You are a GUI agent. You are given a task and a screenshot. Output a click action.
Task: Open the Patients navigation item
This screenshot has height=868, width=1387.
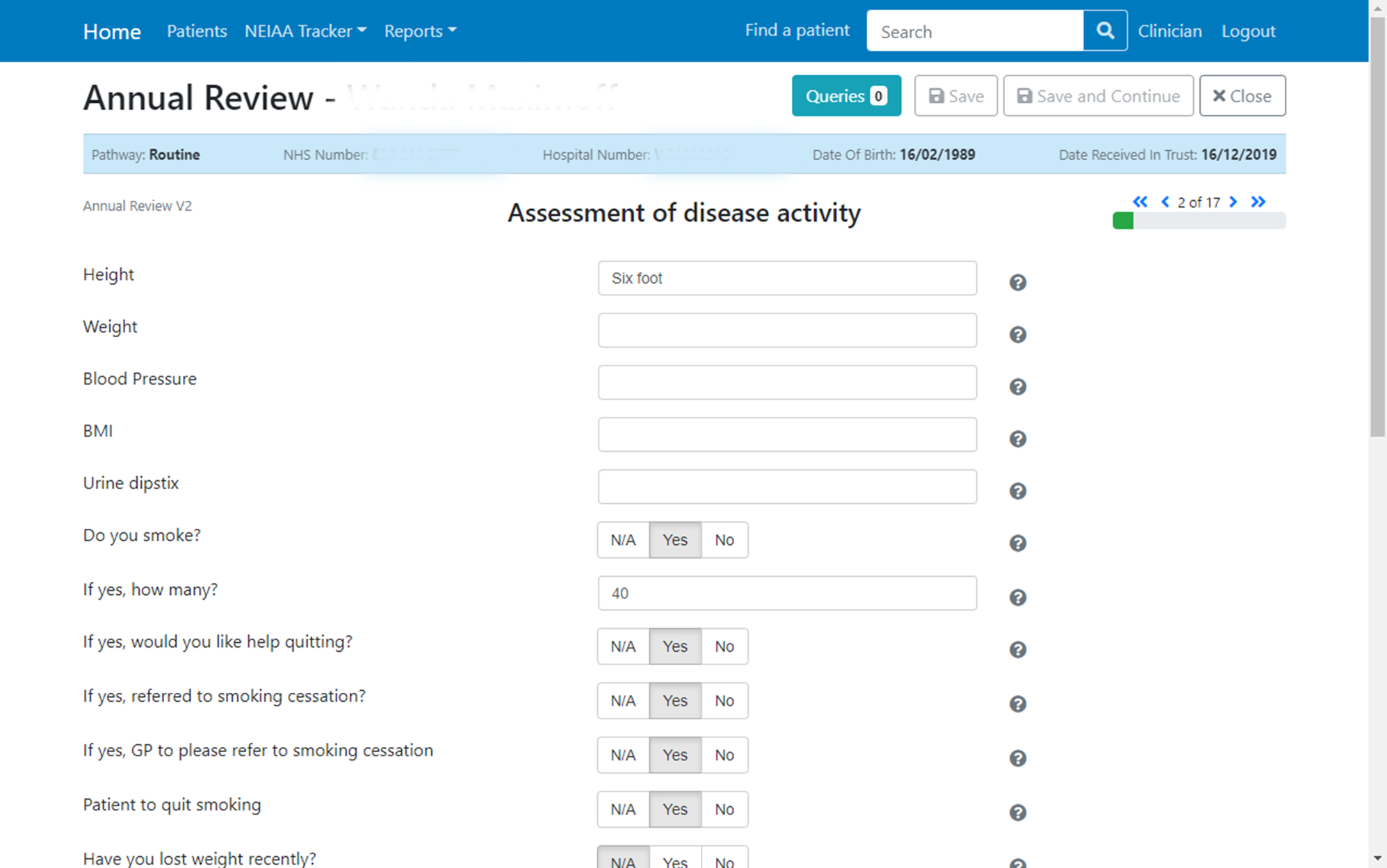coord(197,31)
